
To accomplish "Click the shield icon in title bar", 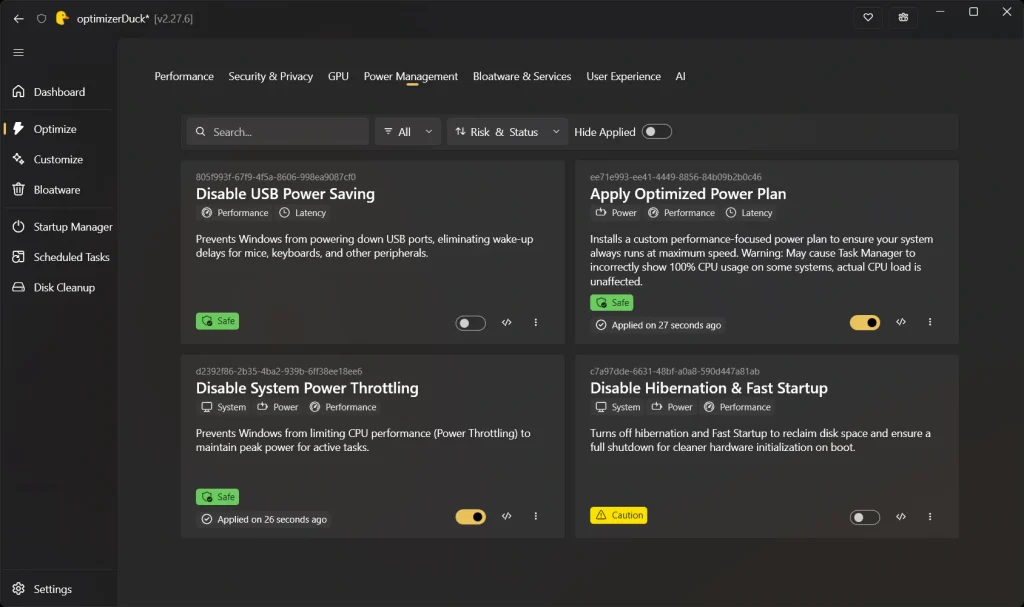I will click(41, 18).
